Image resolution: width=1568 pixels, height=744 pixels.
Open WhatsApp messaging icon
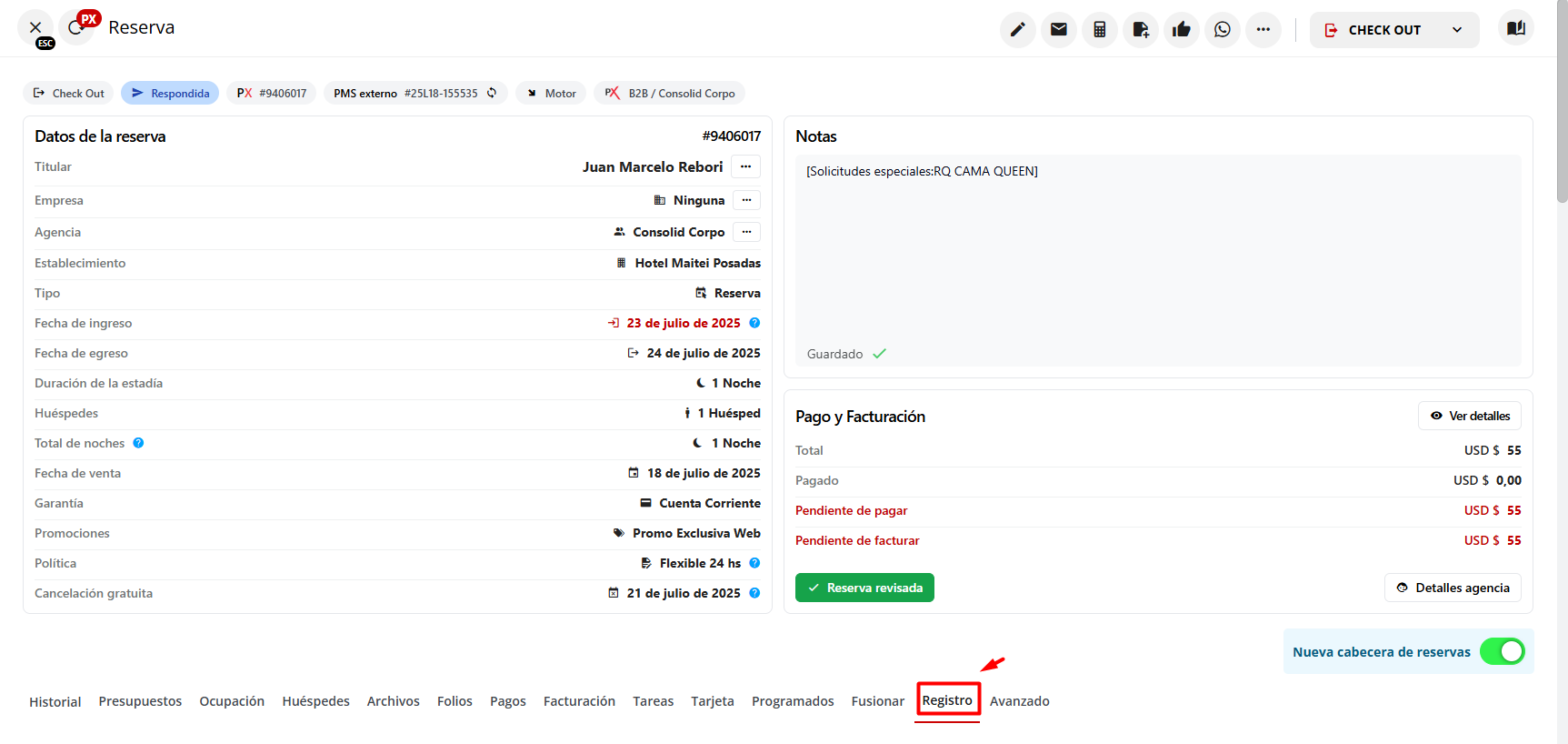click(1222, 30)
